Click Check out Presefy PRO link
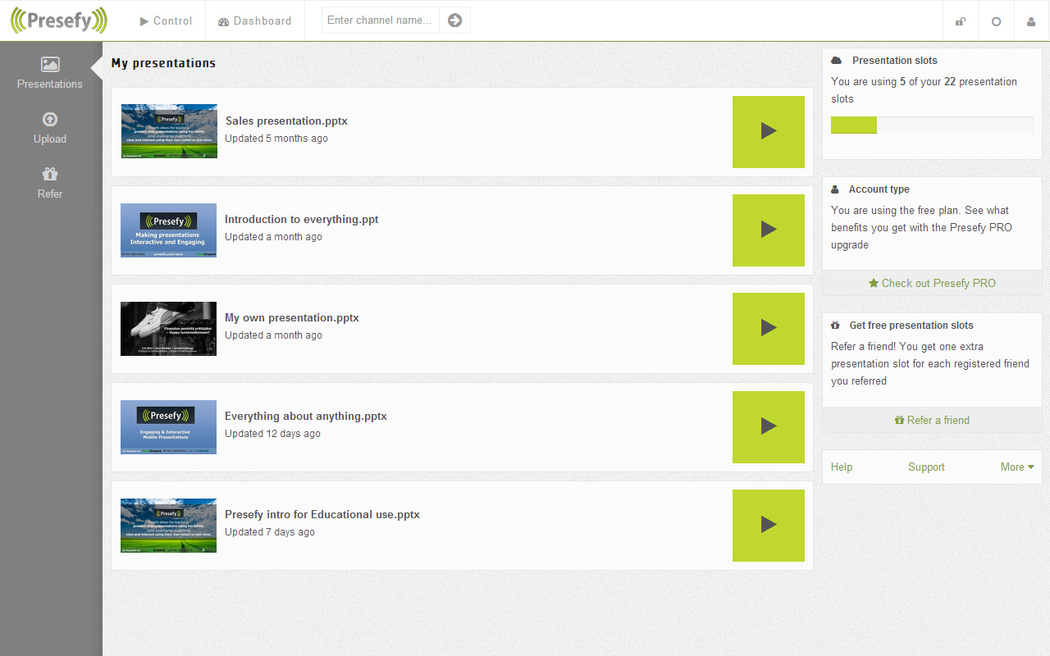The height and width of the screenshot is (656, 1050). tap(932, 283)
